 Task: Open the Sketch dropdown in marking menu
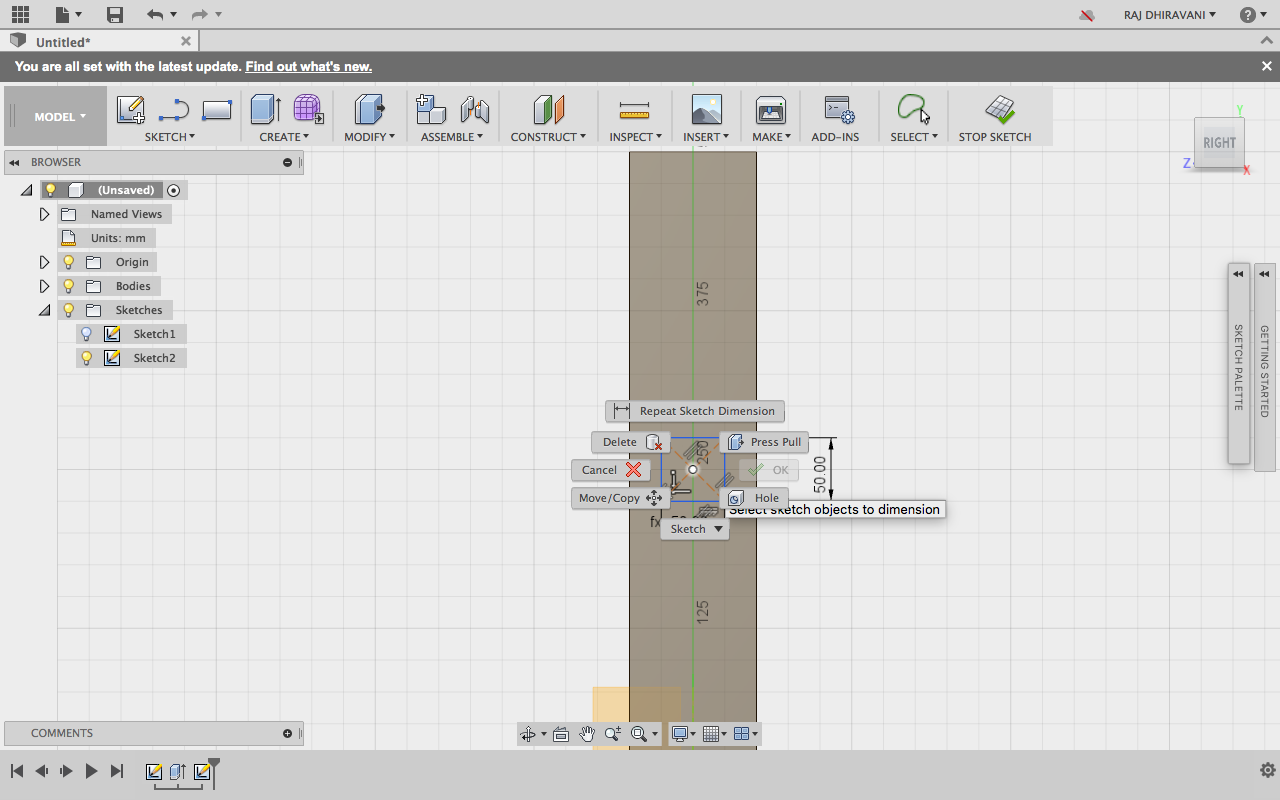pyautogui.click(x=695, y=529)
